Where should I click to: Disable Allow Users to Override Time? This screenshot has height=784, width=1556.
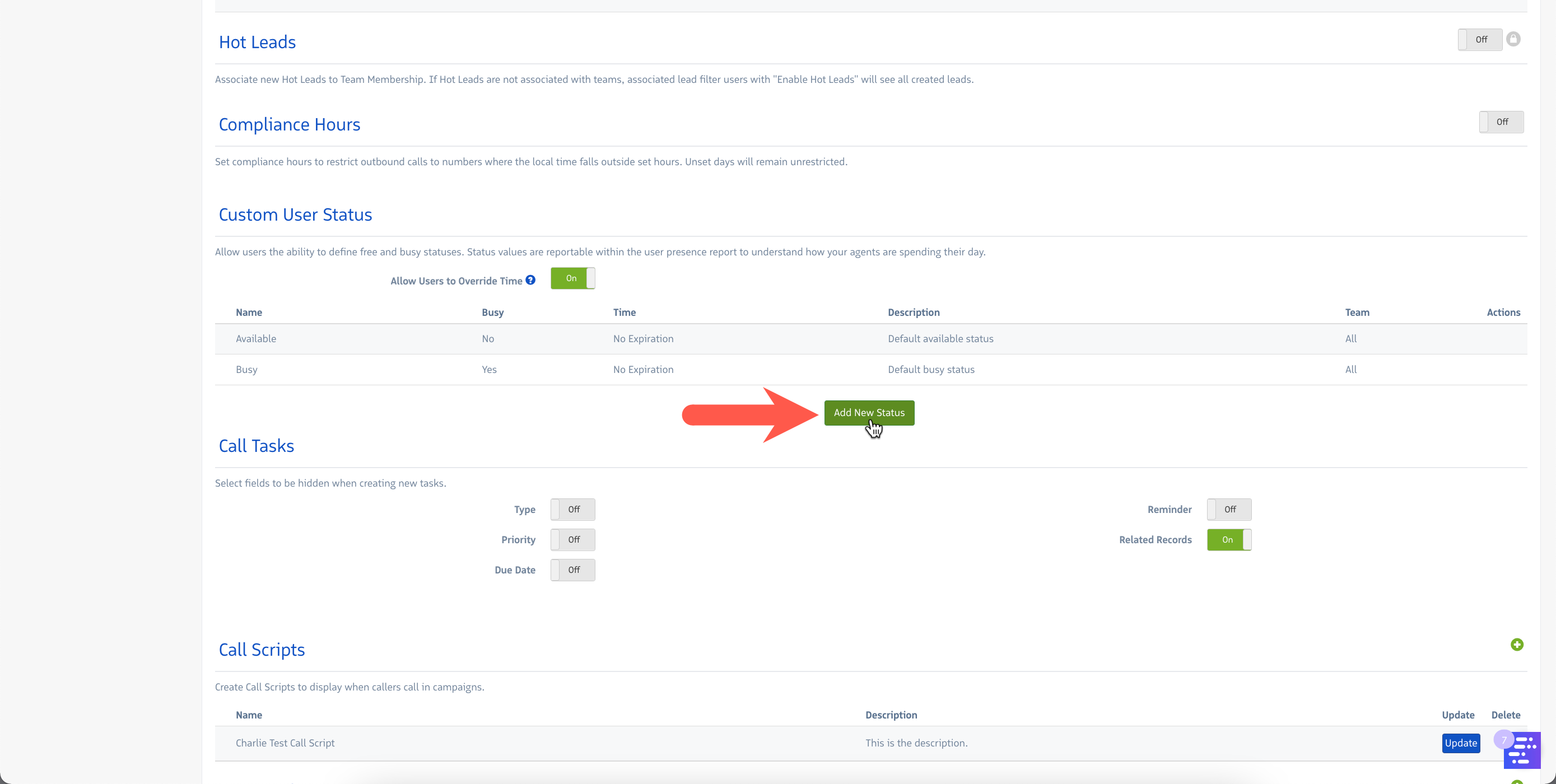point(572,278)
